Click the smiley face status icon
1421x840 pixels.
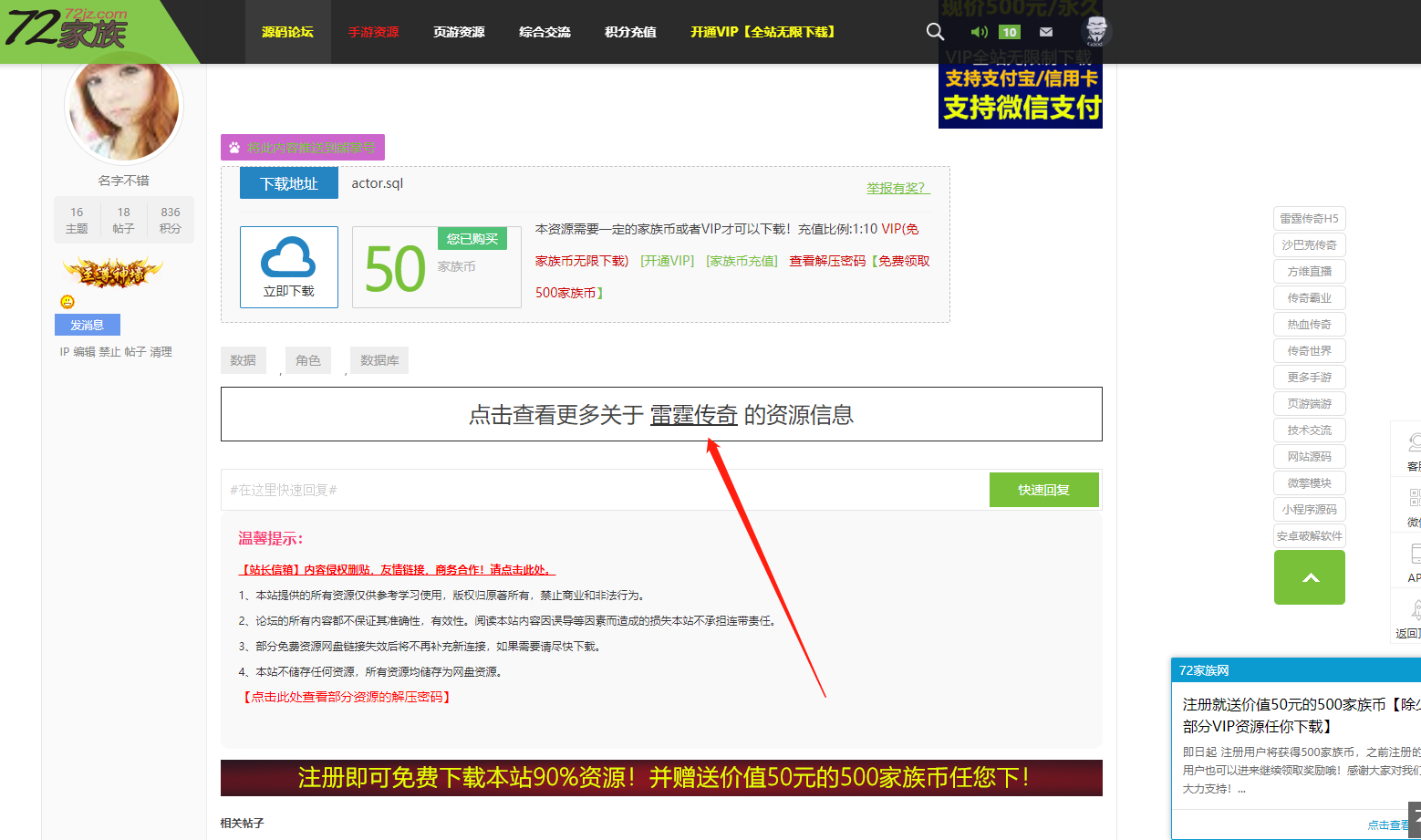pyautogui.click(x=67, y=302)
